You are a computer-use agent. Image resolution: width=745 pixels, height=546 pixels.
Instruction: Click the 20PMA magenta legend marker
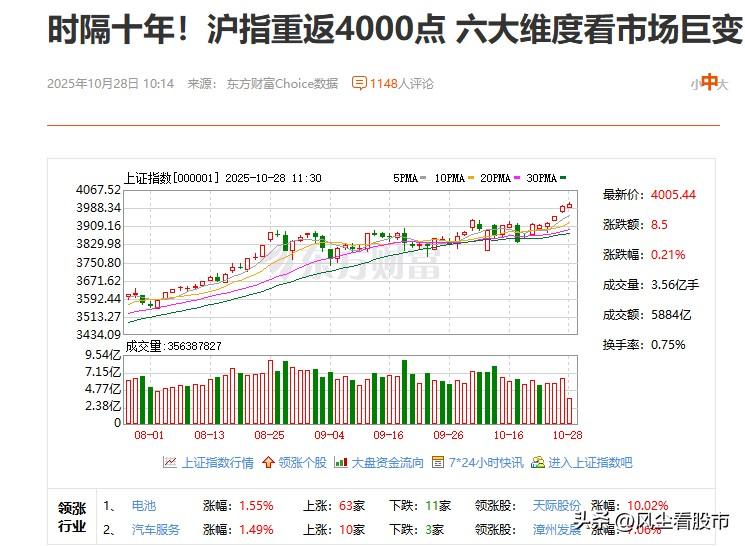(x=517, y=178)
